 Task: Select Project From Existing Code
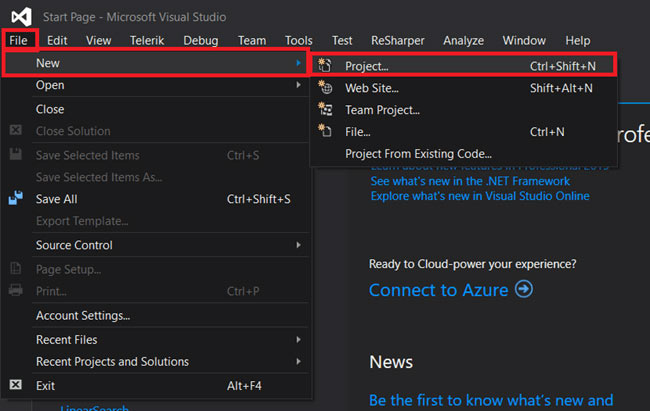point(418,154)
